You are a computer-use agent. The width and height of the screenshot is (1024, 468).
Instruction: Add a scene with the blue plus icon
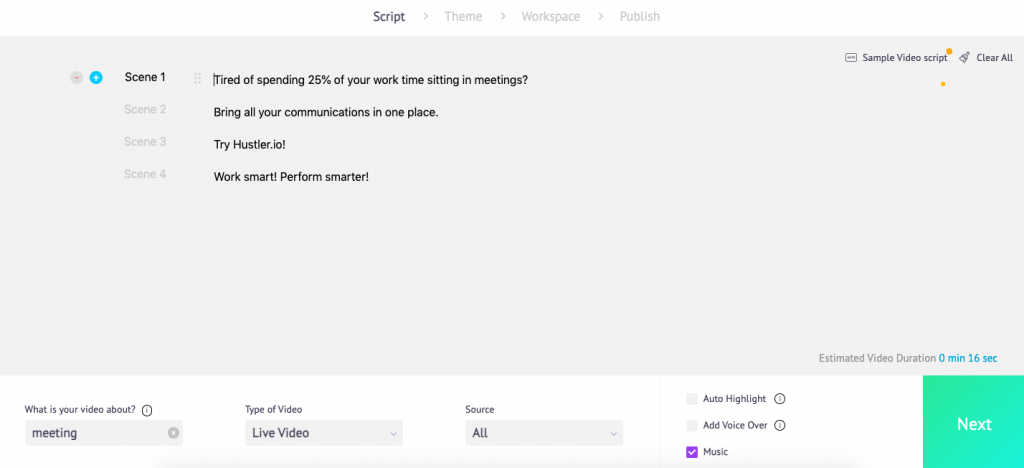[96, 78]
